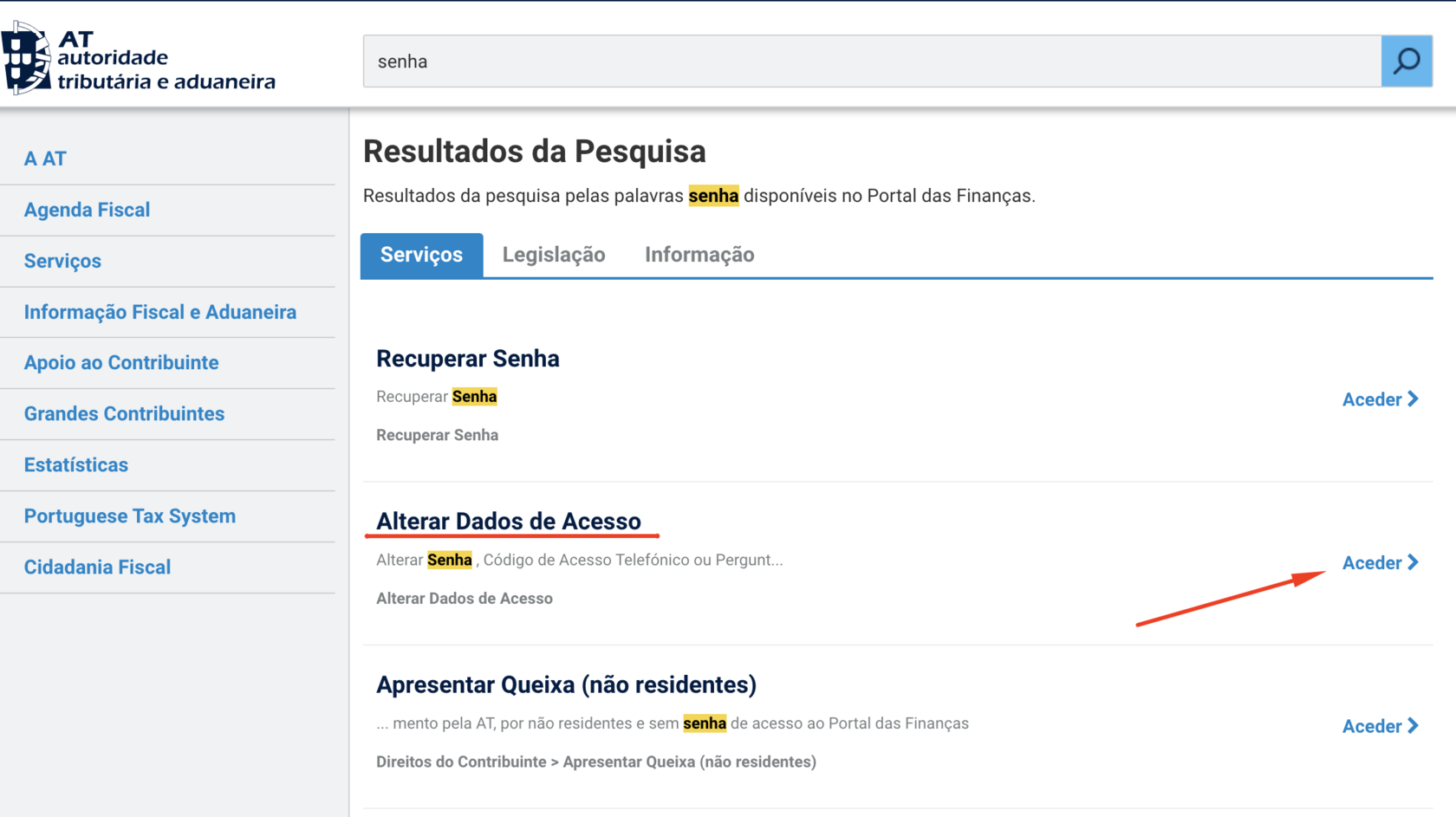Switch to the Legislação tab
Image resolution: width=1456 pixels, height=817 pixels.
554,255
